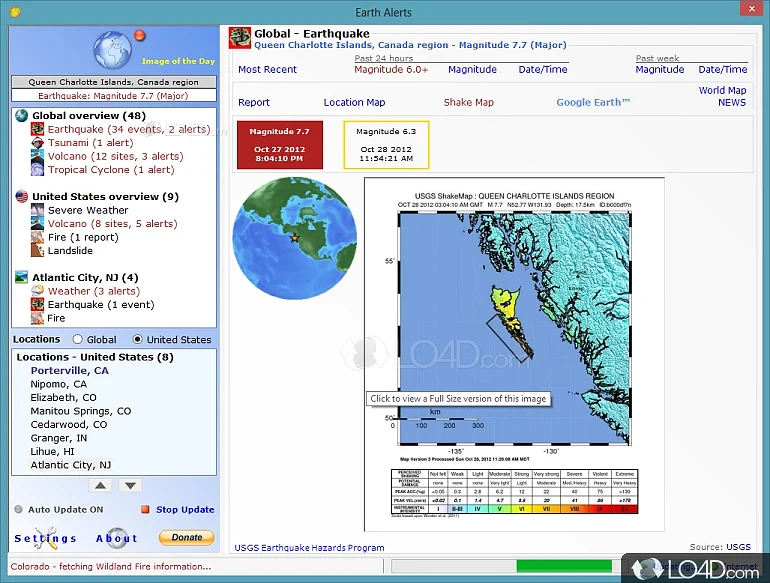
Task: Select the red Magnitude 7.7 event box
Action: (280, 145)
